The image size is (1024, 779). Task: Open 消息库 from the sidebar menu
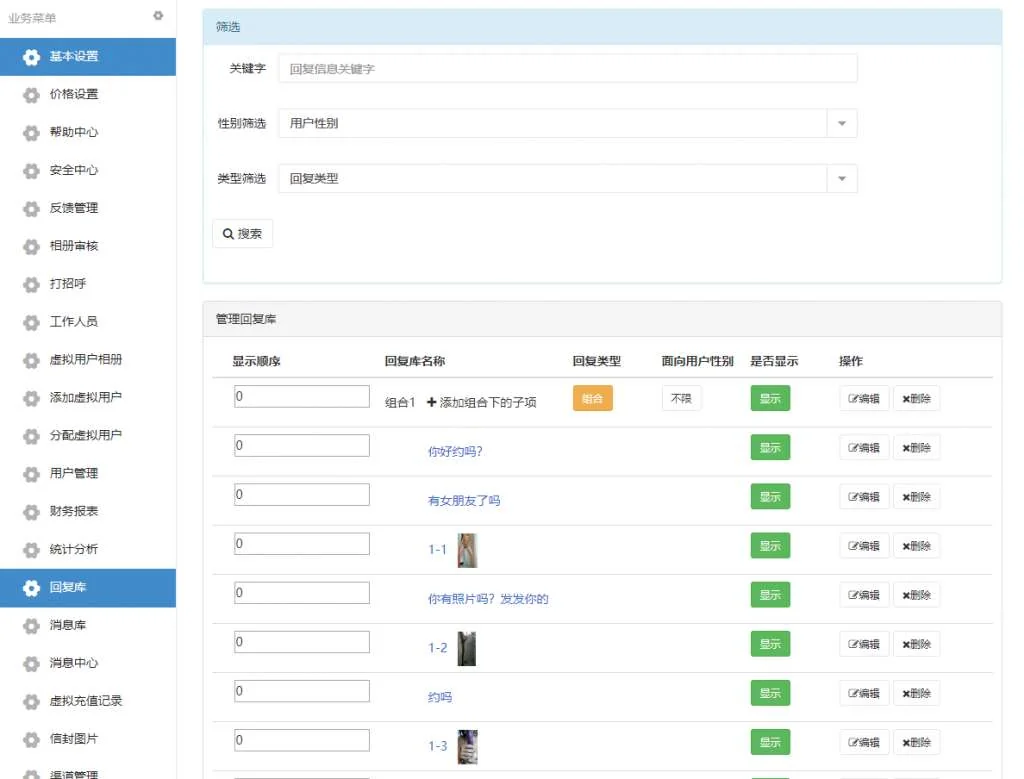[x=68, y=625]
